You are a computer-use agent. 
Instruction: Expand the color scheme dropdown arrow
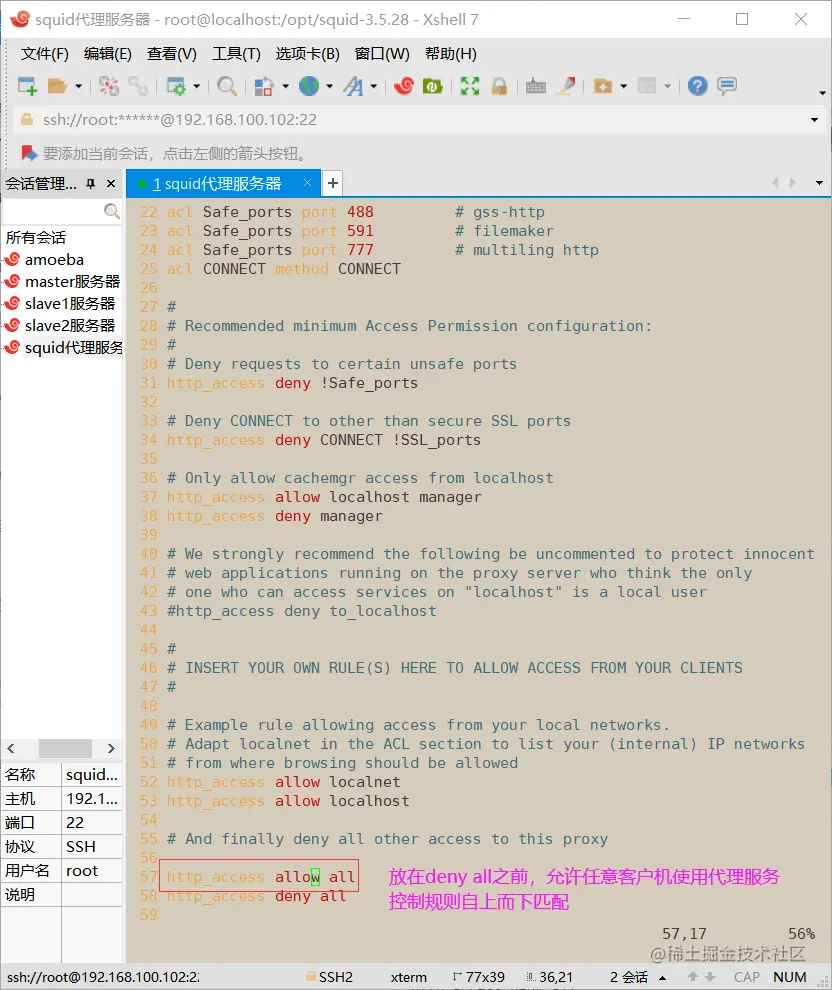tap(285, 86)
